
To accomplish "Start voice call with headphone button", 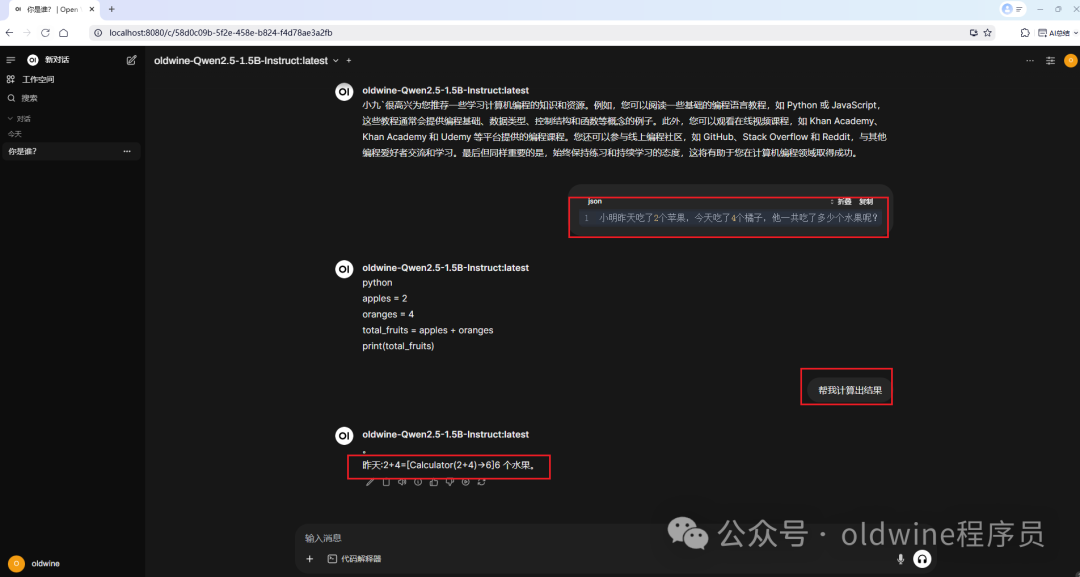I will tap(922, 559).
